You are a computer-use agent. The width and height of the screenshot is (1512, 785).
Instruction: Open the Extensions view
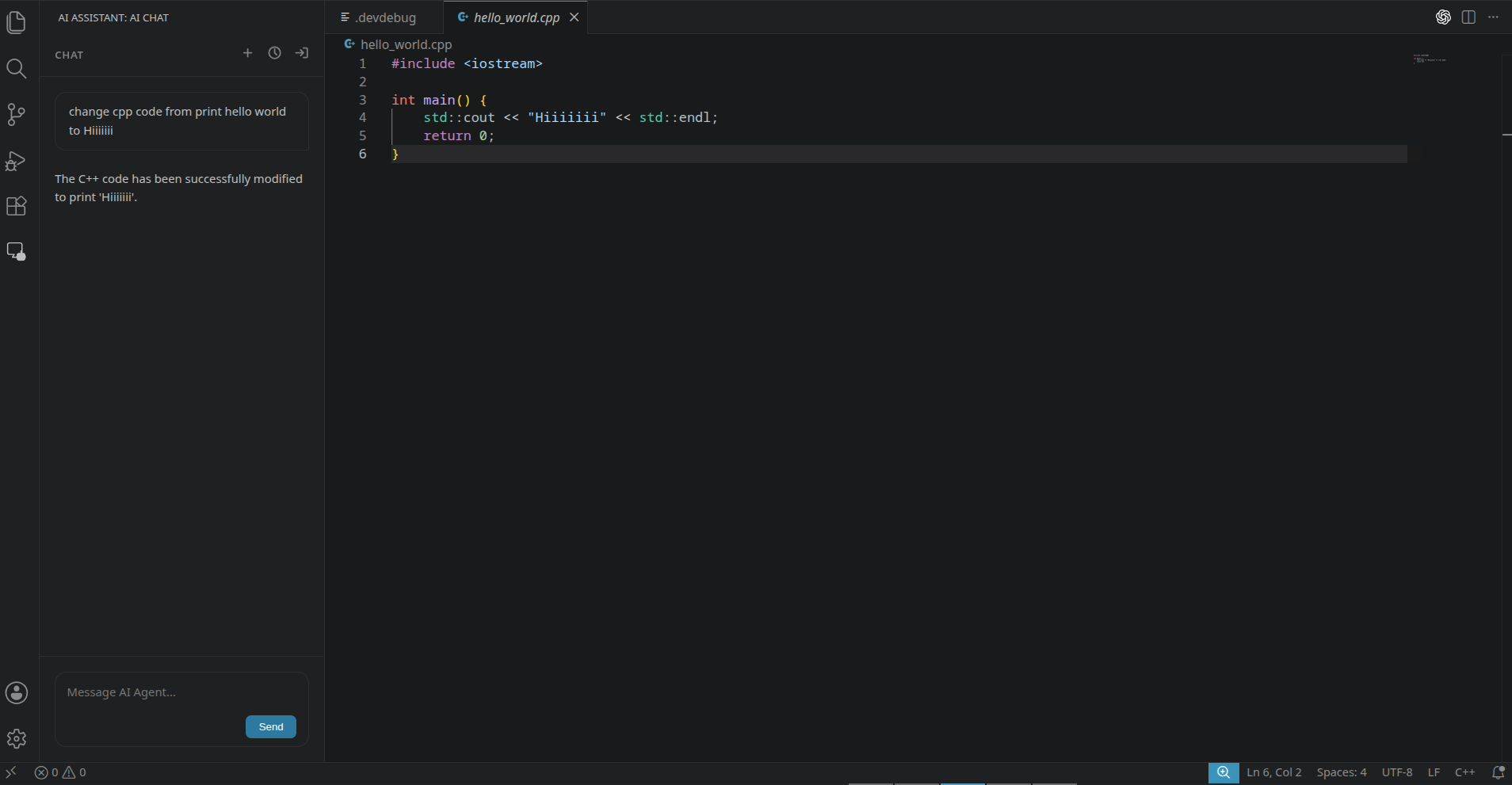(16, 206)
